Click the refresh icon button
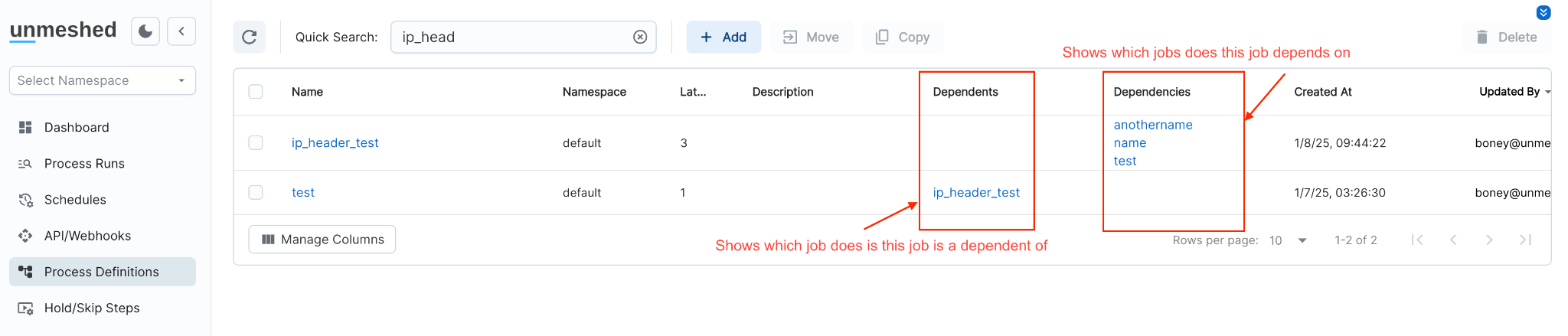Screen dimensions: 1568x336 point(250,37)
